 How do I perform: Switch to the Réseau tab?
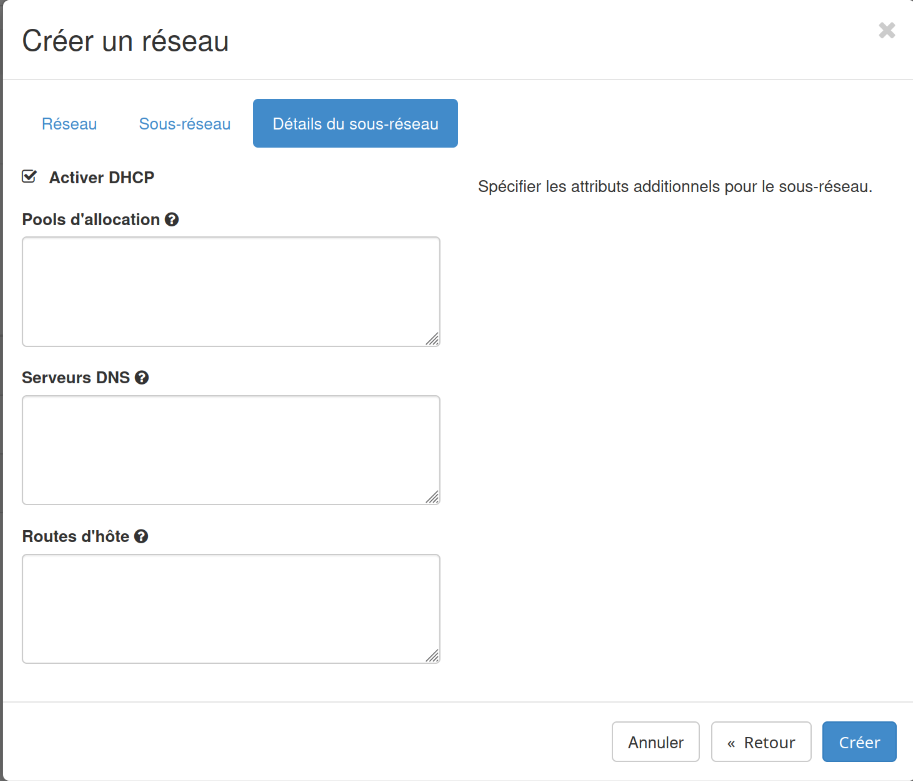tap(69, 124)
